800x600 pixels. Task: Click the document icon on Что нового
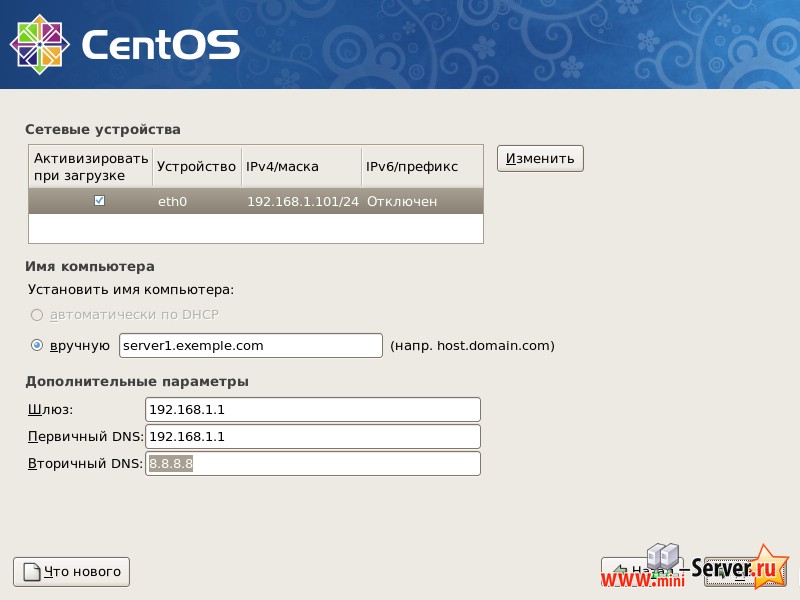32,572
